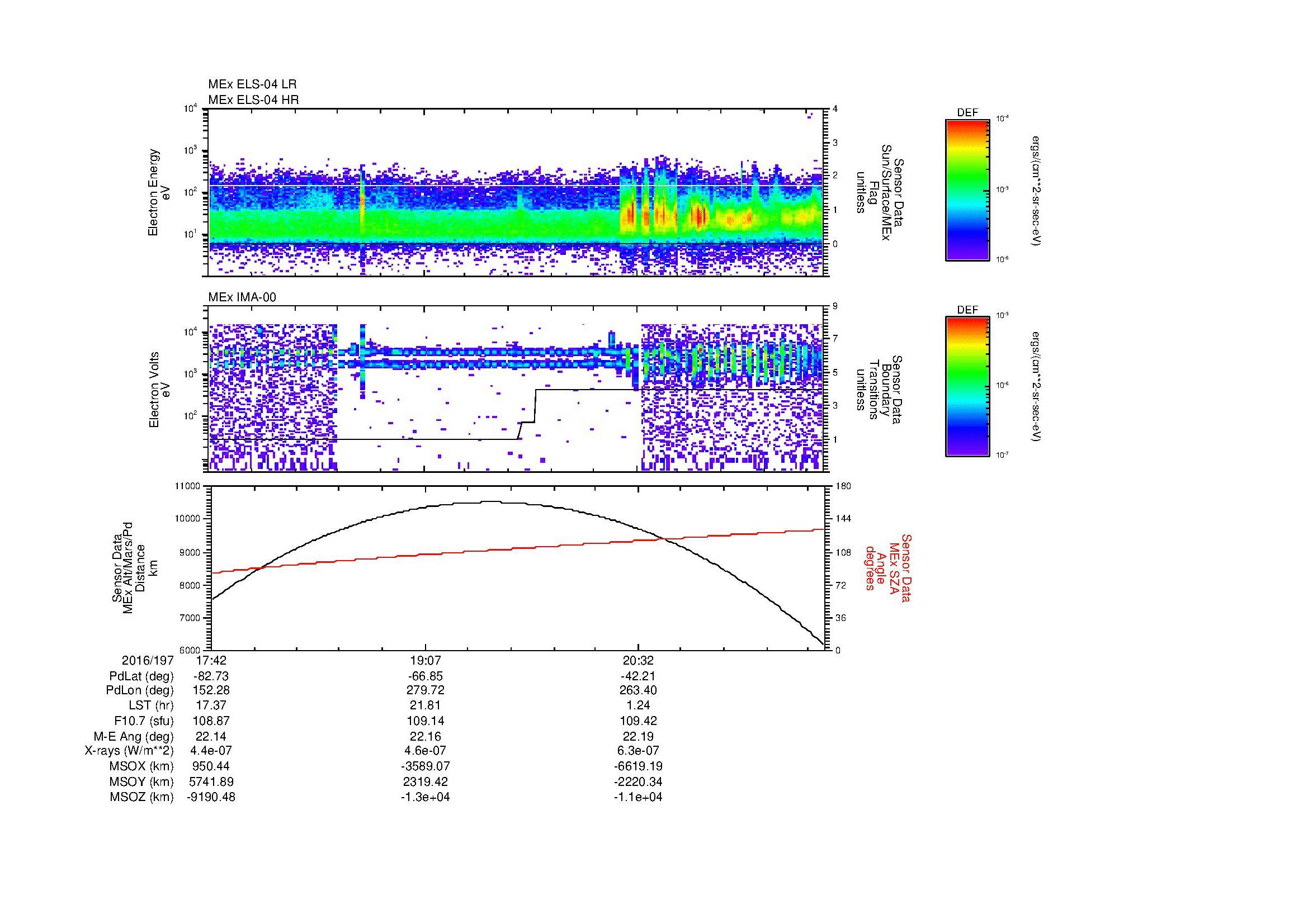This screenshot has width=1308, height=924.
Task: Click the LST value '17.37'
Action: click(x=211, y=705)
